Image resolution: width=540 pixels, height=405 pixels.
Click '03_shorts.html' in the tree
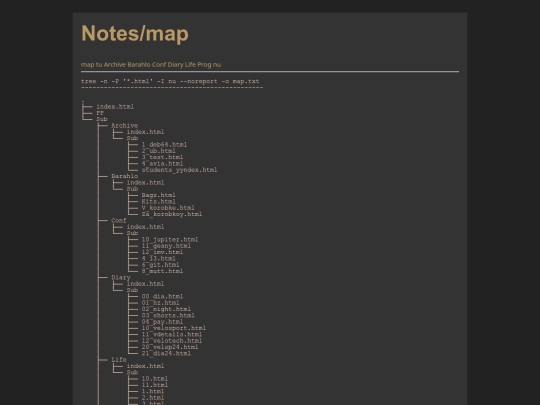click(168, 315)
